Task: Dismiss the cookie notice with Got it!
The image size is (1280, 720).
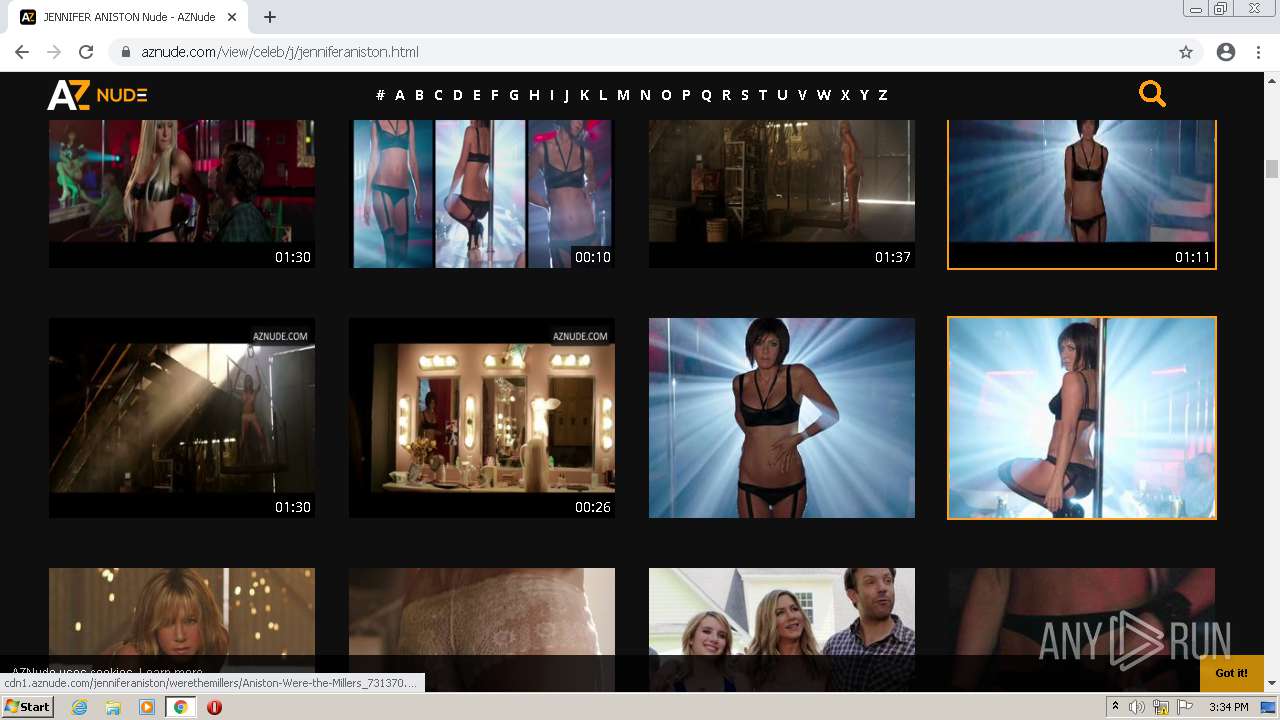Action: [x=1231, y=673]
